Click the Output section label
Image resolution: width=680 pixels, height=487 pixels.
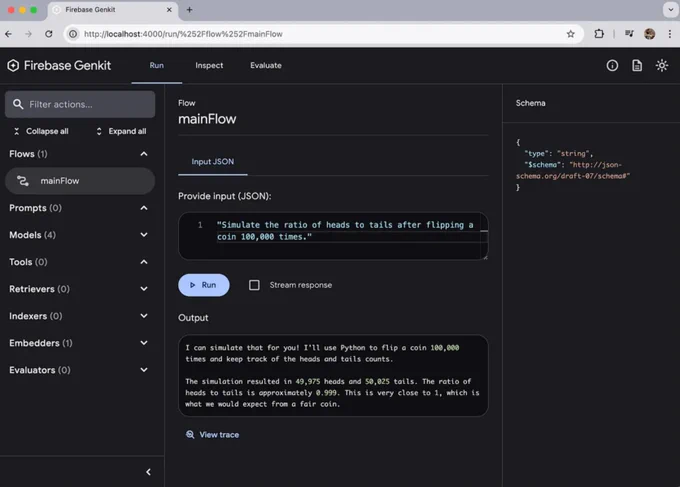pyautogui.click(x=193, y=318)
